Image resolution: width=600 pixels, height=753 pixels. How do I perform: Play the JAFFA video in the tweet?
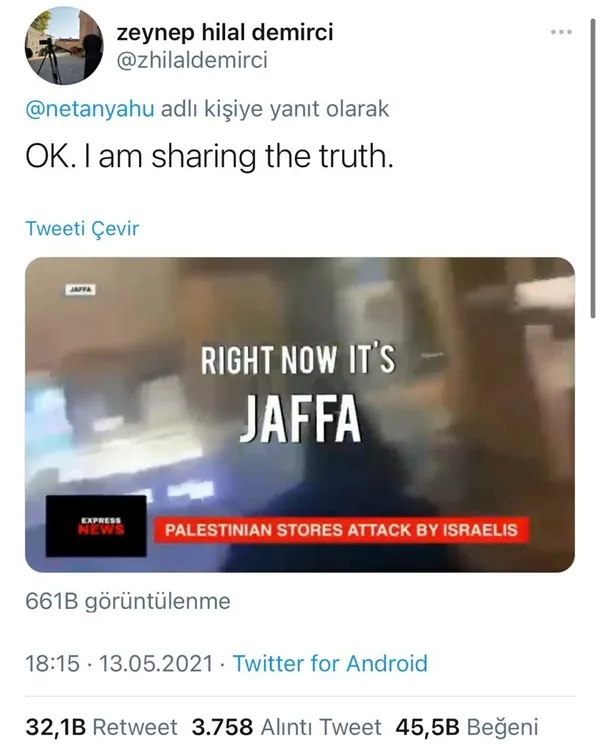coord(300,414)
